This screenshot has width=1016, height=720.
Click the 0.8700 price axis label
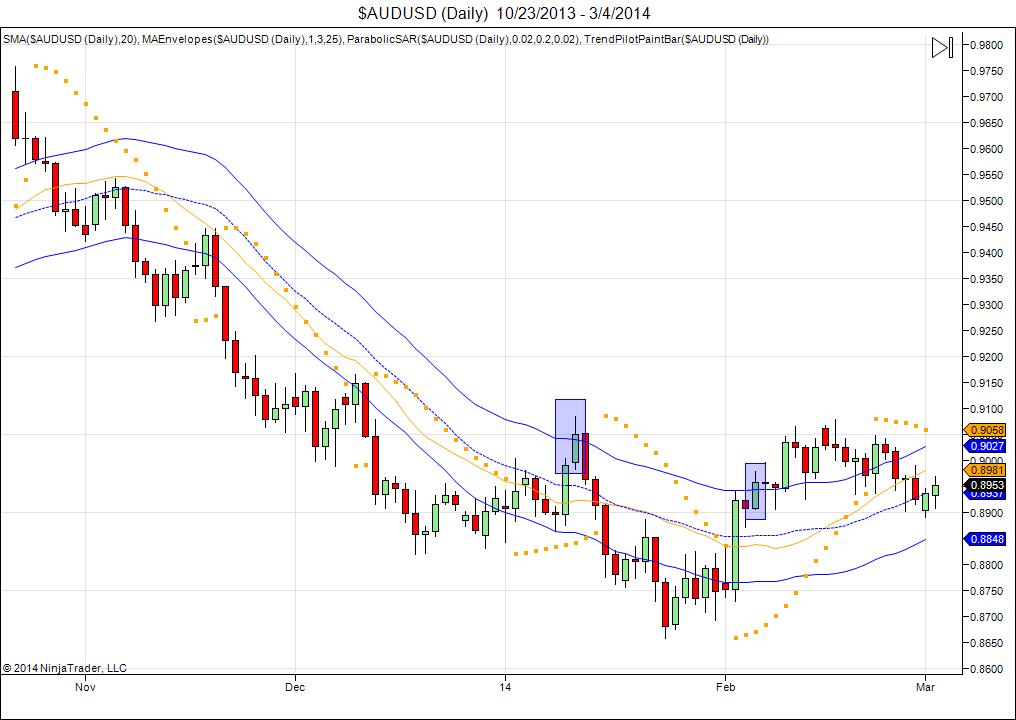coord(987,616)
